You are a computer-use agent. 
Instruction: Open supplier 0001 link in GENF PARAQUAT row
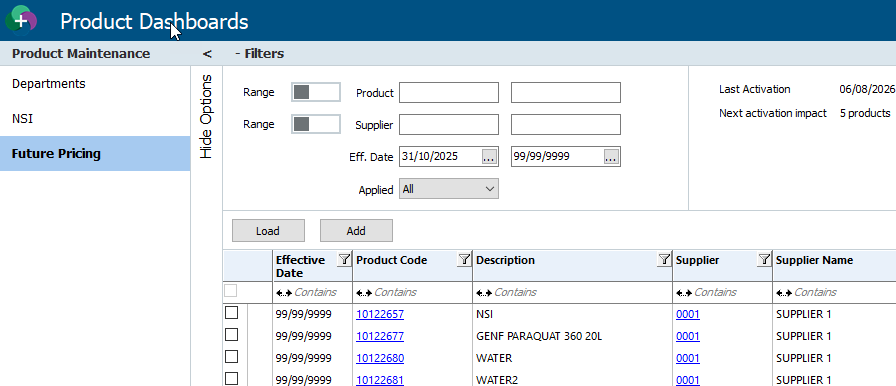[687, 336]
